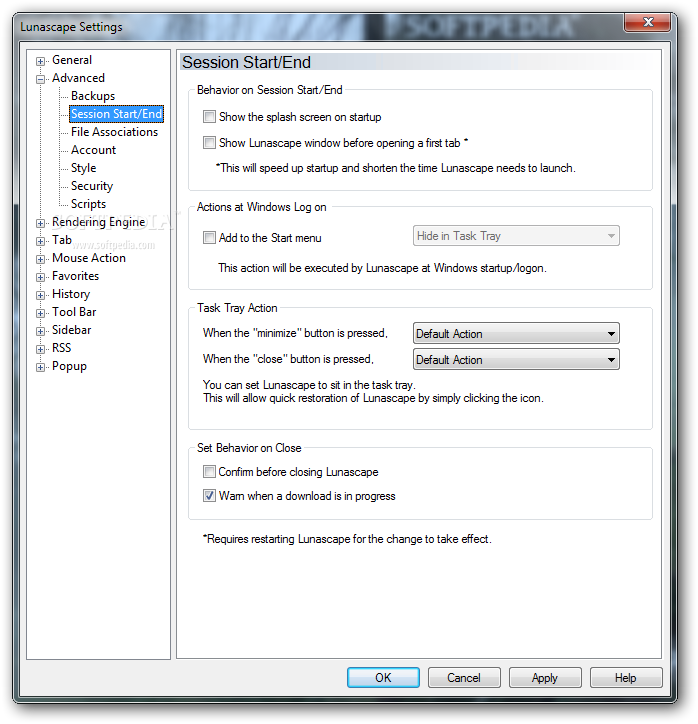This screenshot has width=698, height=724.
Task: Select the Favorites category label
Action: pos(75,276)
